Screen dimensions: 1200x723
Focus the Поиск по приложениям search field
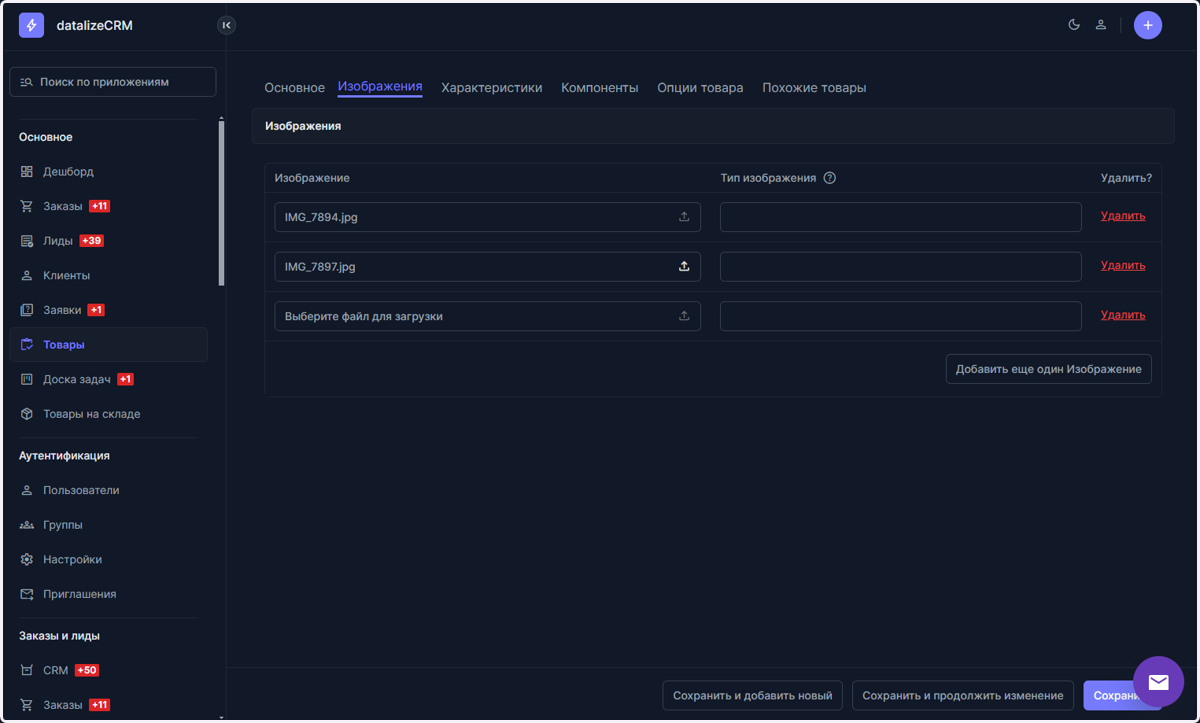coord(113,82)
